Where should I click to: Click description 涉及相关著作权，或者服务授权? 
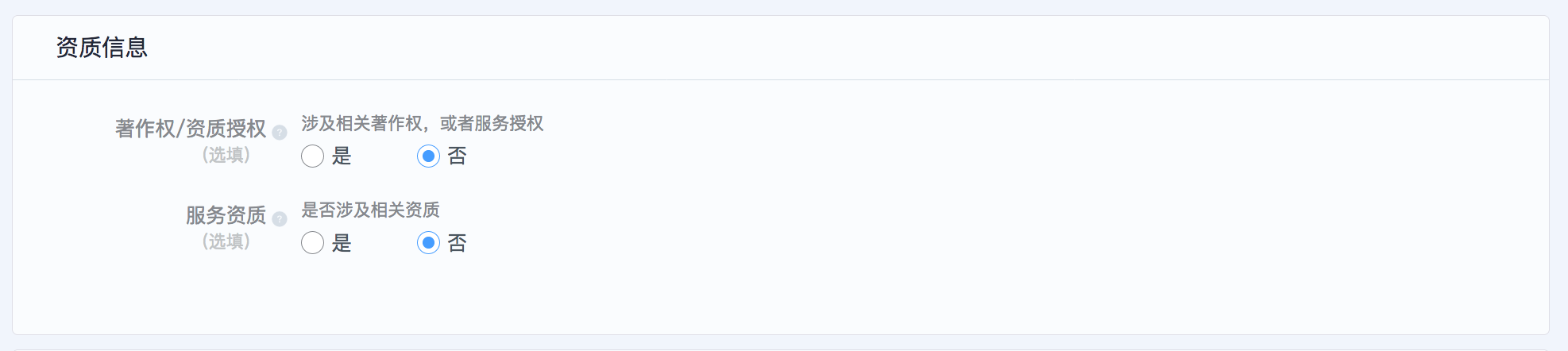[423, 124]
